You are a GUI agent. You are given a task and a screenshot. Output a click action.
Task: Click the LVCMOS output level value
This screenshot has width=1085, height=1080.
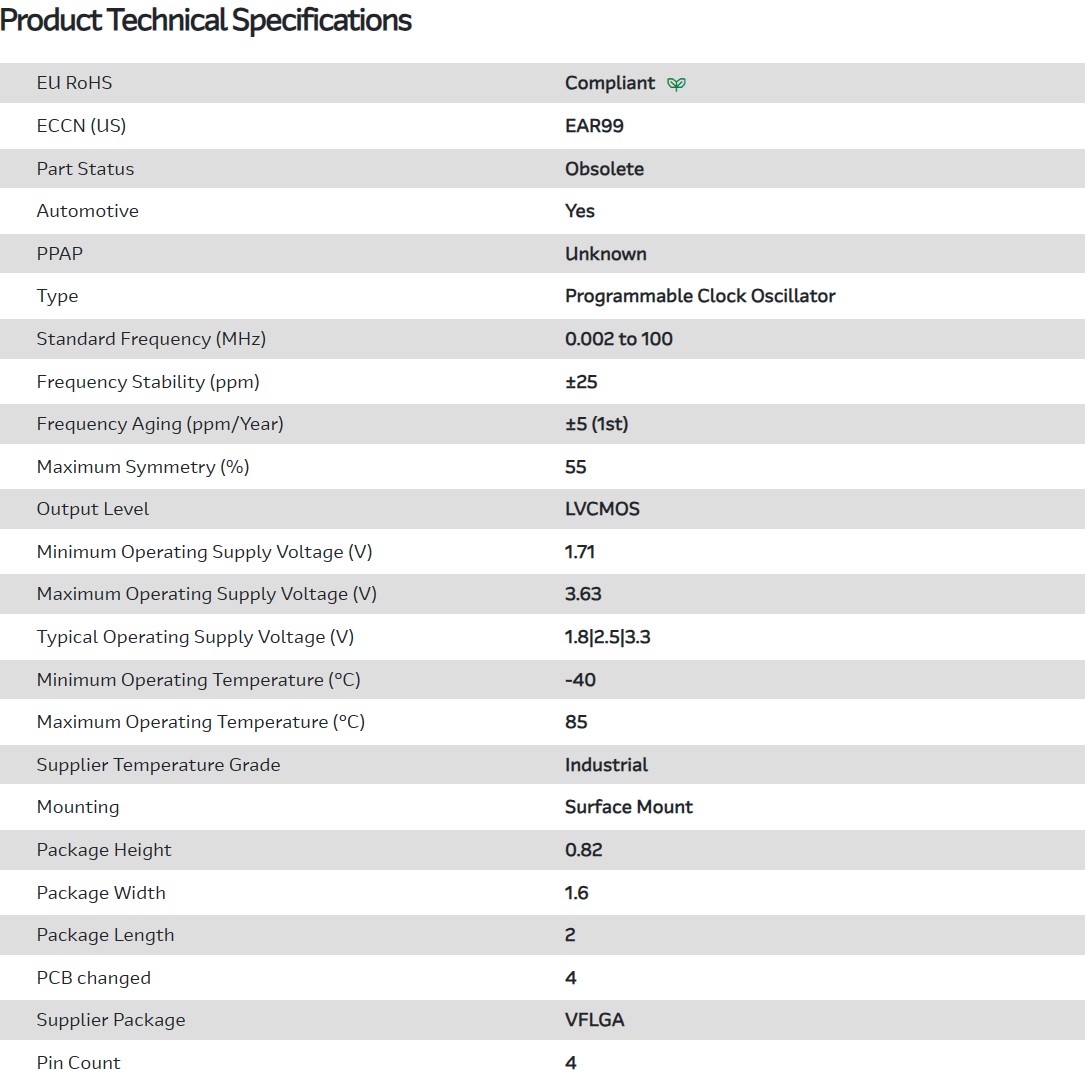[x=602, y=509]
